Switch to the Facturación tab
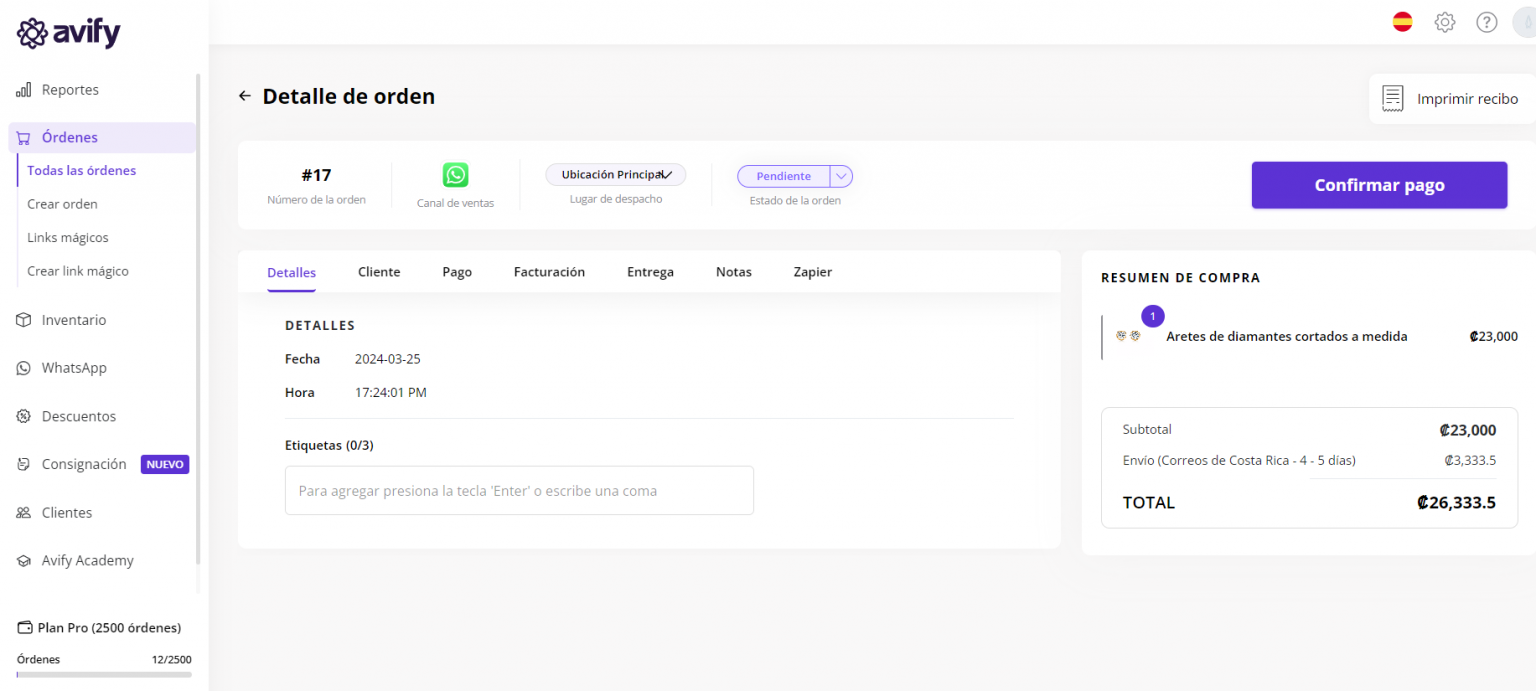The width and height of the screenshot is (1536, 691). pyautogui.click(x=549, y=272)
